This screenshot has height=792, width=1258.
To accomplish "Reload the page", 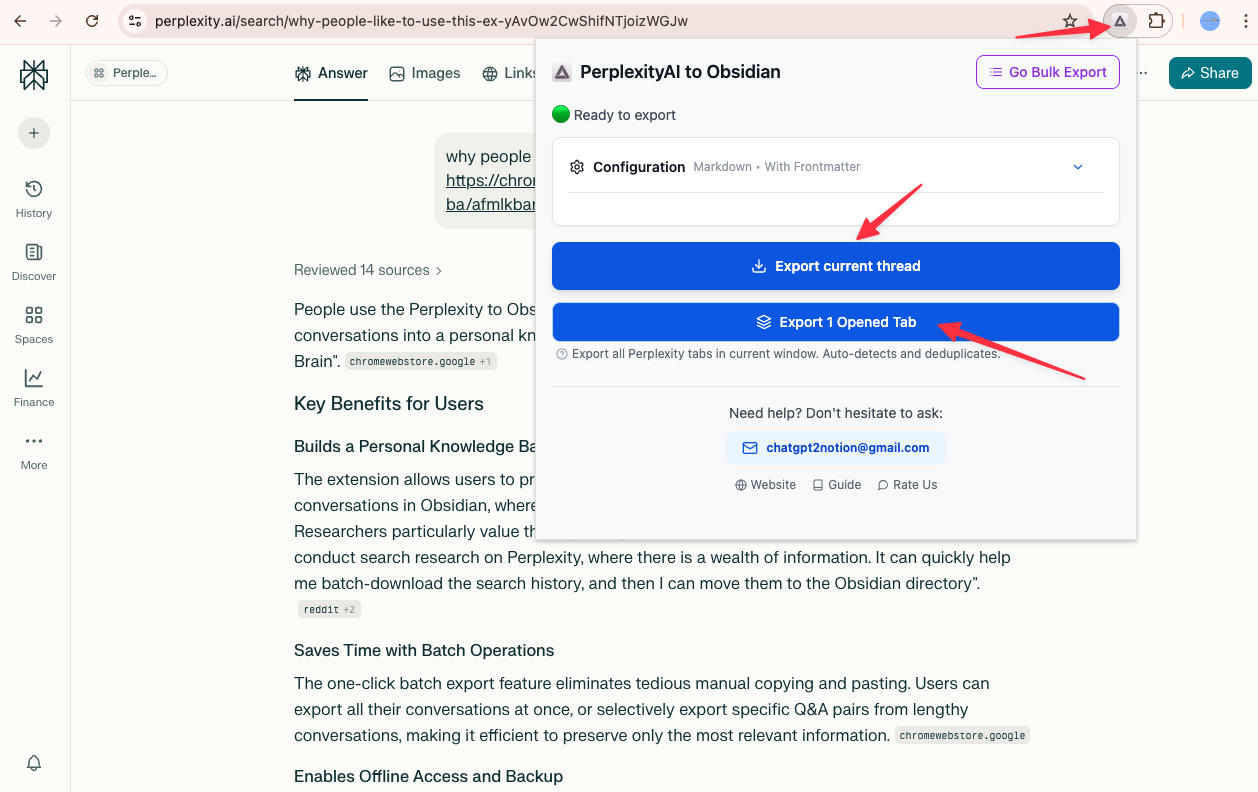I will (x=92, y=21).
